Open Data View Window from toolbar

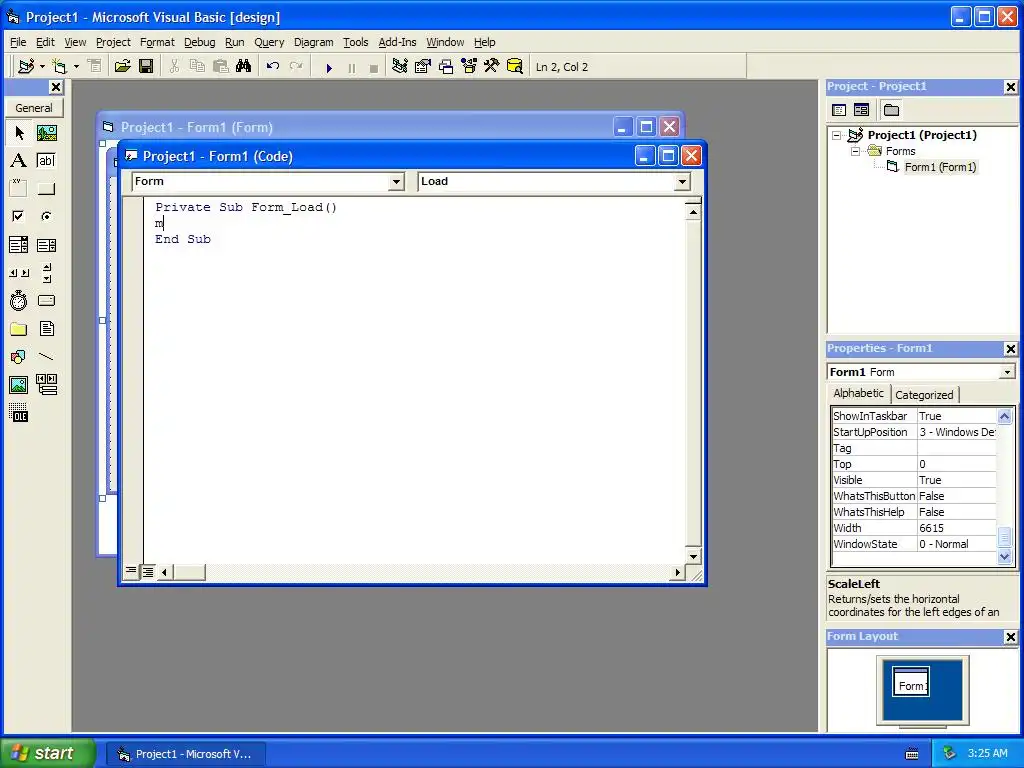515,67
